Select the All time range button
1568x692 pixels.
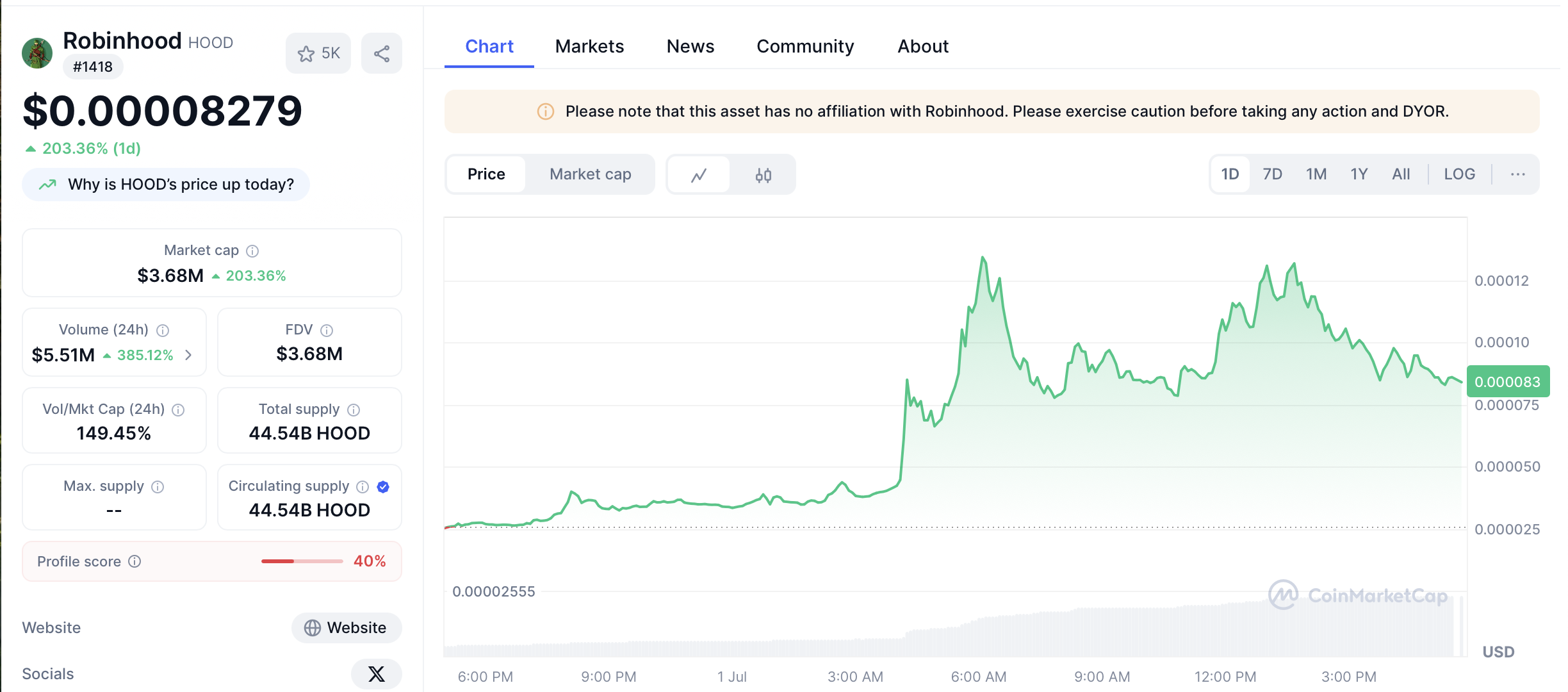point(1401,174)
